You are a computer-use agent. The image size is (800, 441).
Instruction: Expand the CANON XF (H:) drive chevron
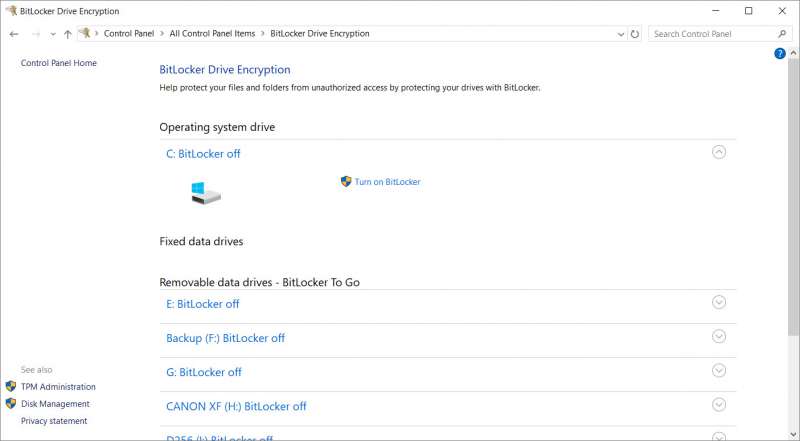(x=719, y=405)
